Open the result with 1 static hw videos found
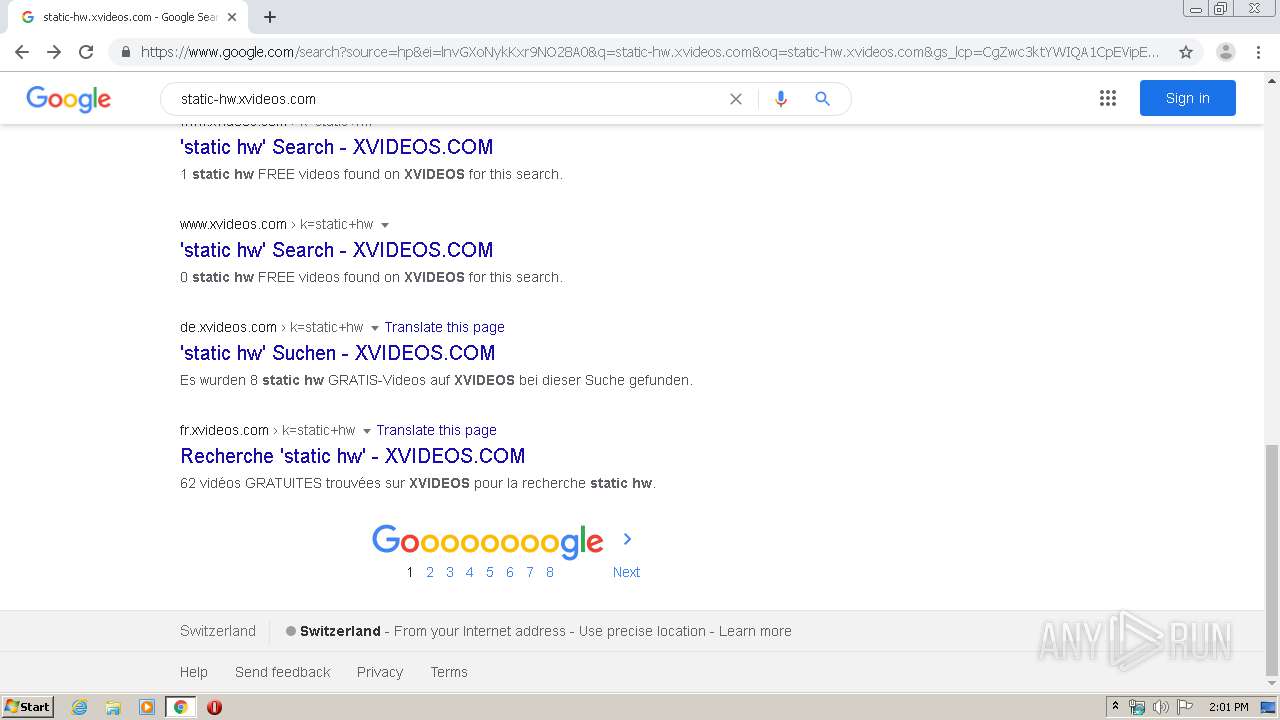The height and width of the screenshot is (720, 1280). coord(336,147)
